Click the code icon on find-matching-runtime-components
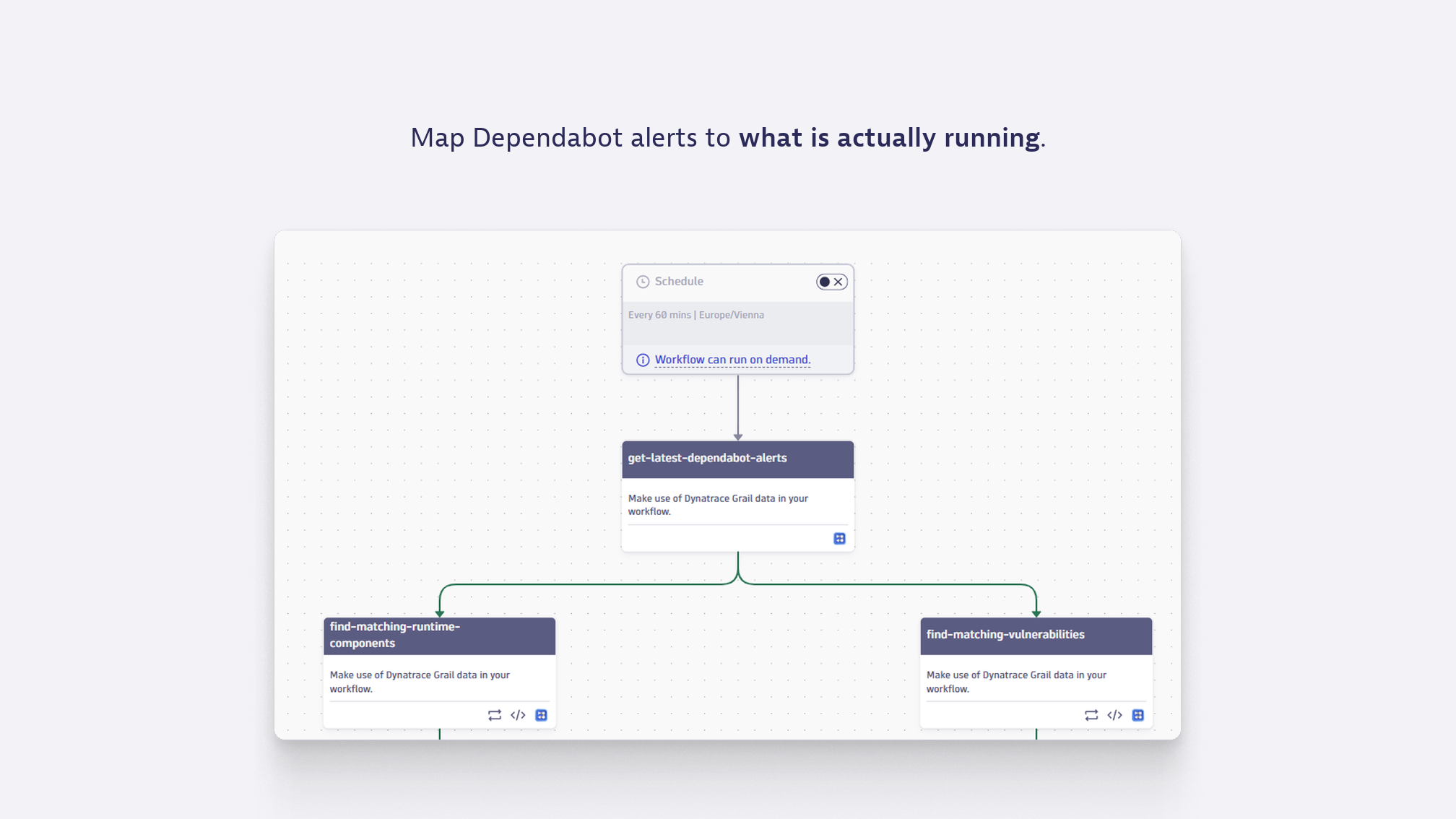Screen dimensions: 1456x819 [x=518, y=715]
